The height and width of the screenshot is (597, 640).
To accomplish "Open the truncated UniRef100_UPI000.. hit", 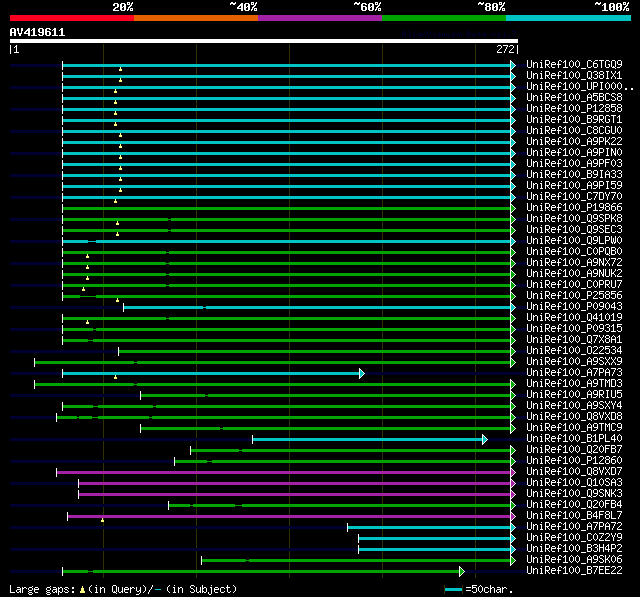I will click(580, 87).
